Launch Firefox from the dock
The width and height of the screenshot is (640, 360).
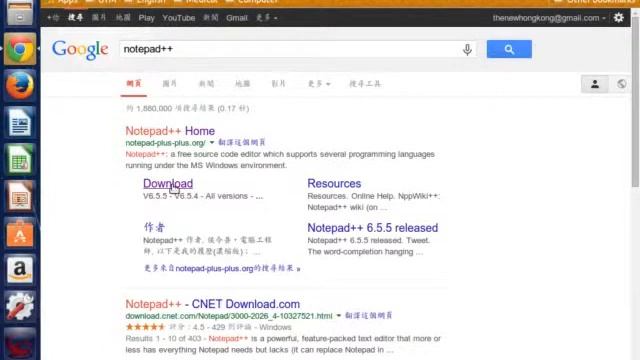click(20, 85)
